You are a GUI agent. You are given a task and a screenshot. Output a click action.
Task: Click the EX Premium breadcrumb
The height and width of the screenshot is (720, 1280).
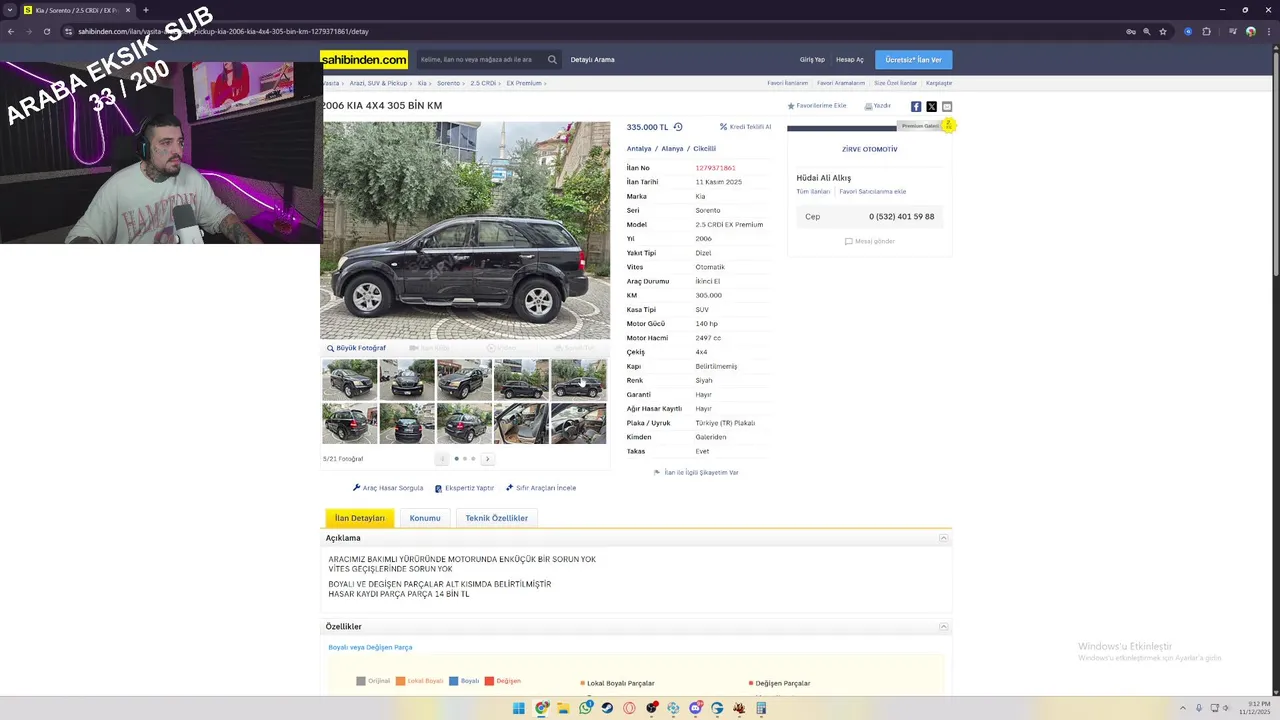[x=524, y=83]
